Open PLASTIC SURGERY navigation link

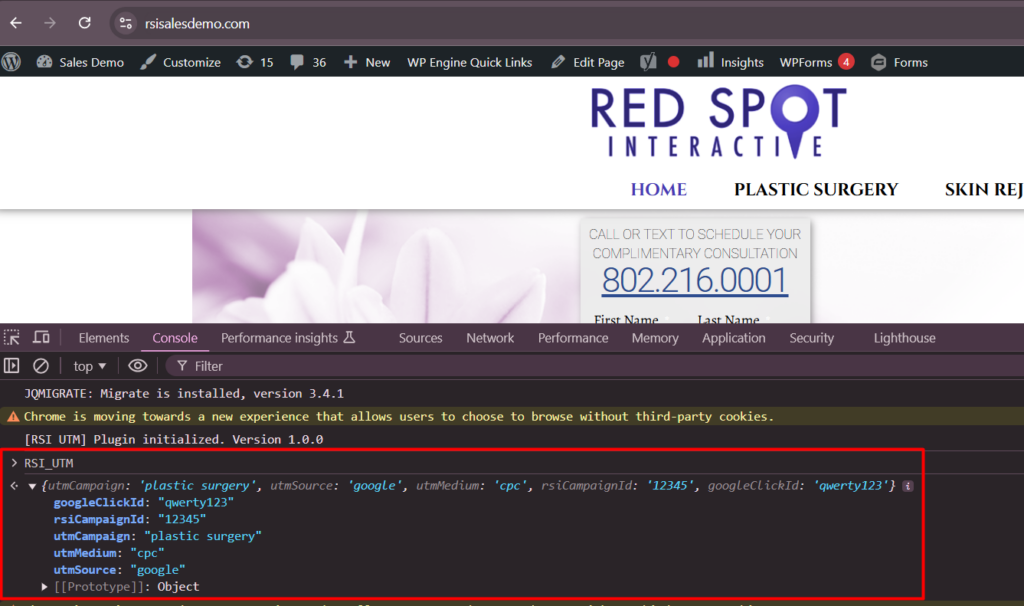816,189
